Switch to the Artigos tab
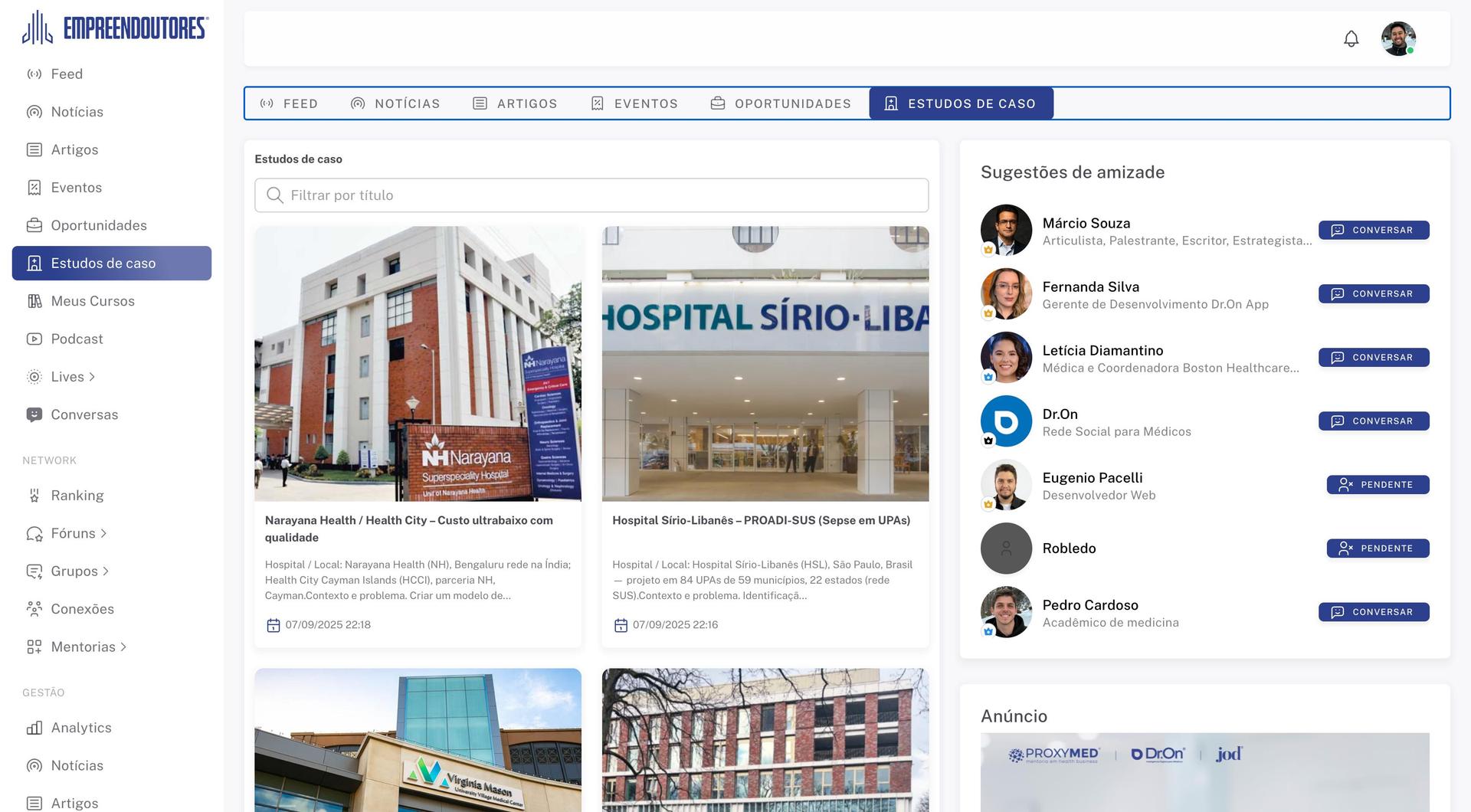Viewport: 1471px width, 812px height. point(515,103)
